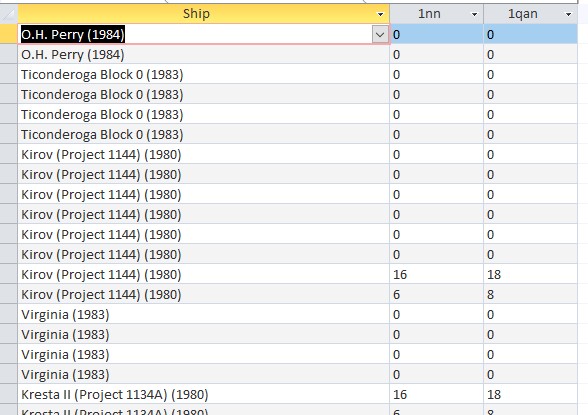
Task: Click the row selector for the first Virginia (1983) row
Action: coord(9,315)
